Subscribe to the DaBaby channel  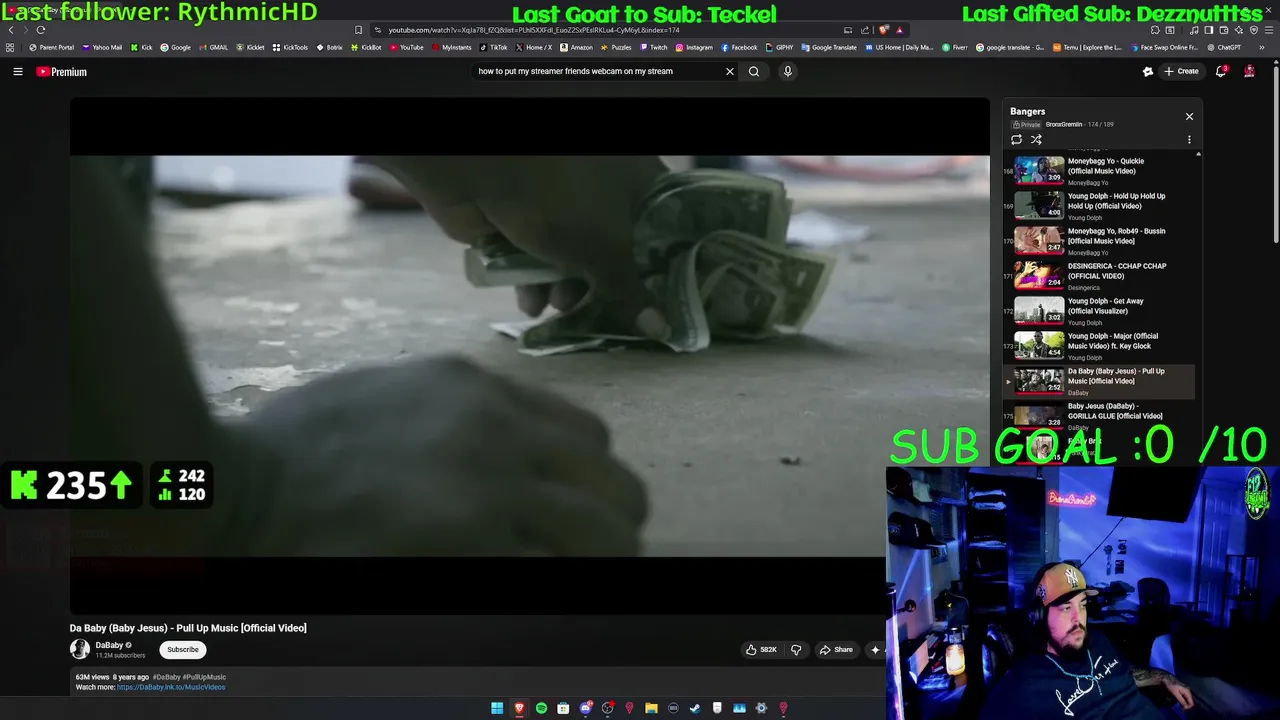click(x=183, y=650)
